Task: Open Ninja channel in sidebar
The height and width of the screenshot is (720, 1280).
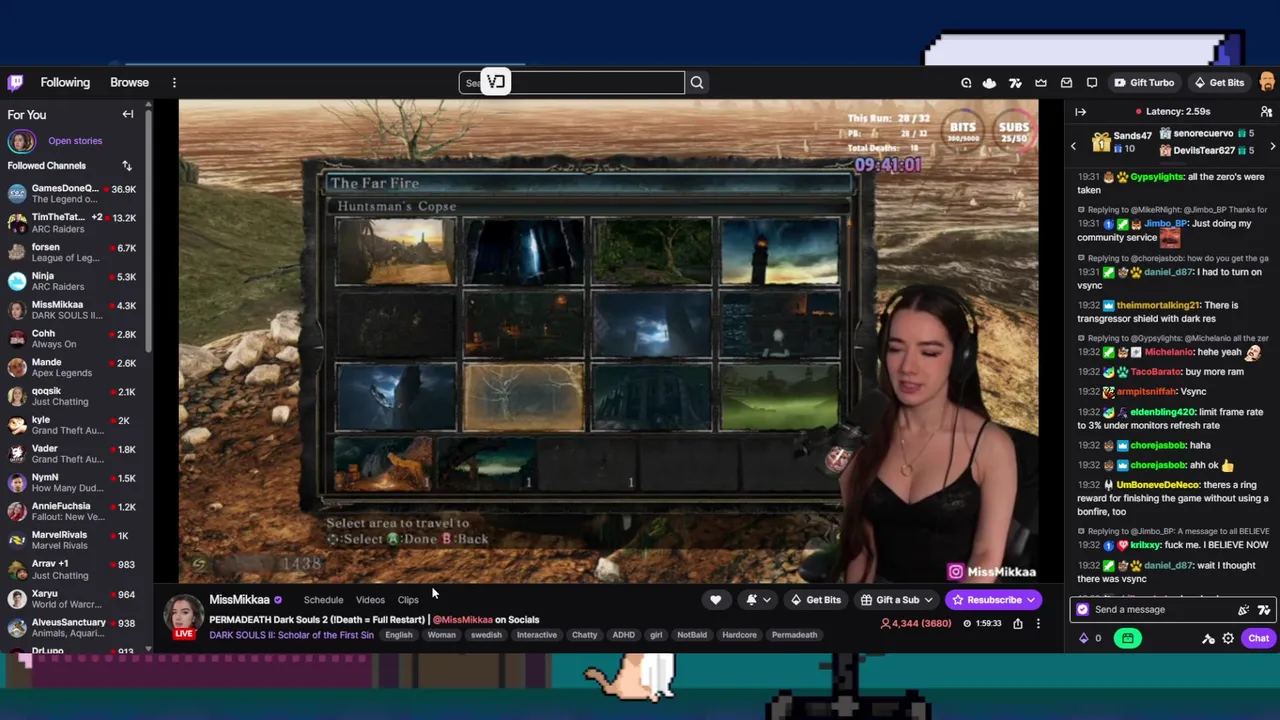Action: 75,281
